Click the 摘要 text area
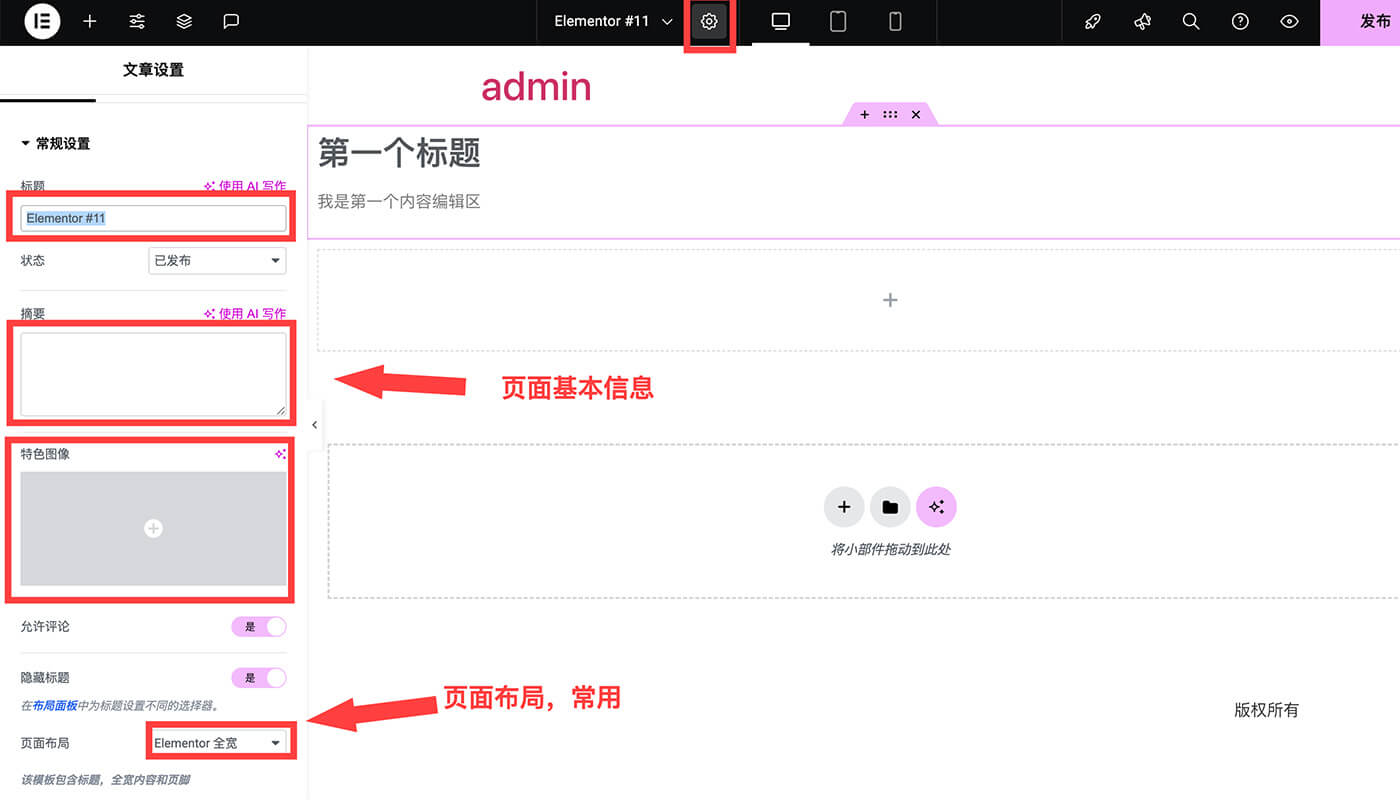Viewport: 1400px width, 800px height. [x=153, y=374]
